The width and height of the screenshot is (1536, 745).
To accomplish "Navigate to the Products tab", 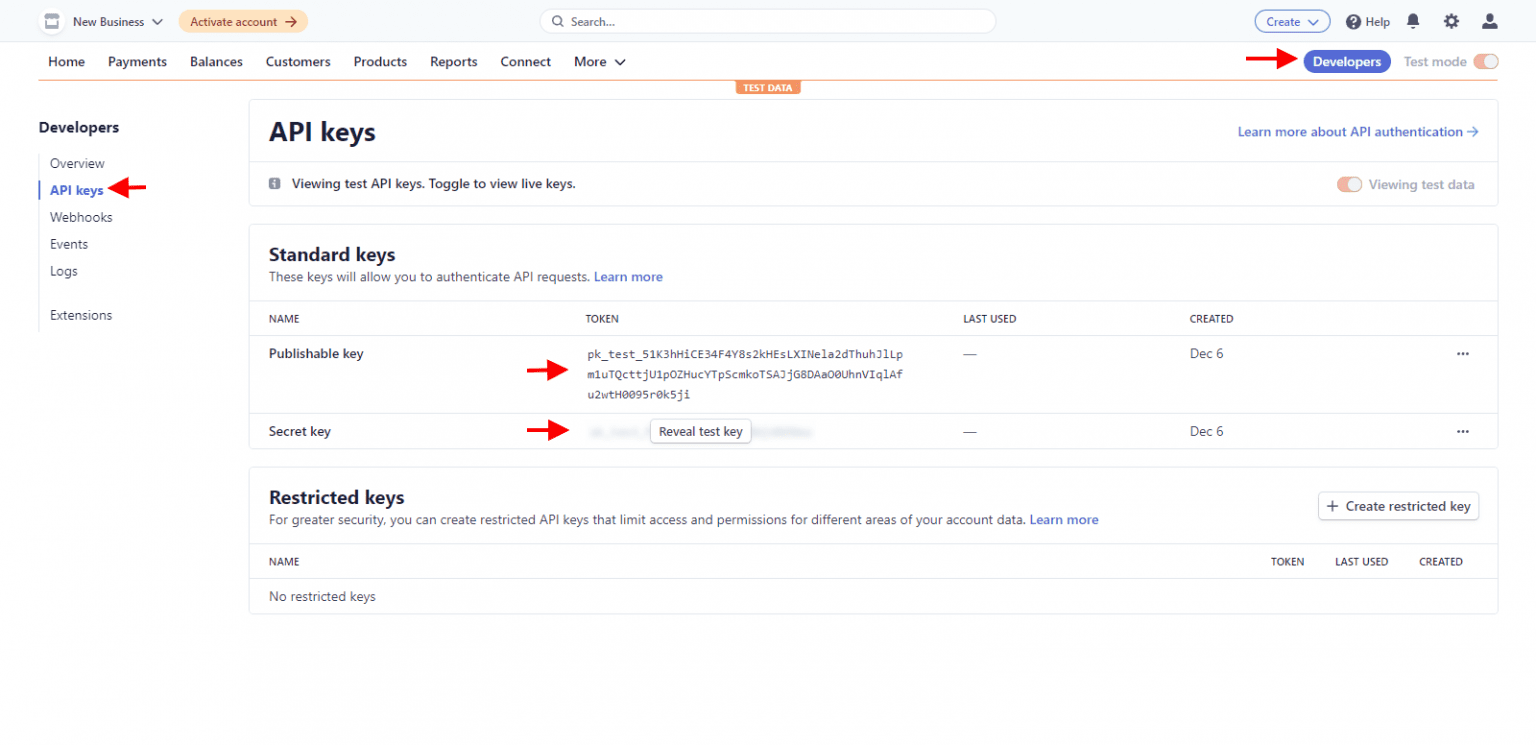I will click(x=380, y=62).
